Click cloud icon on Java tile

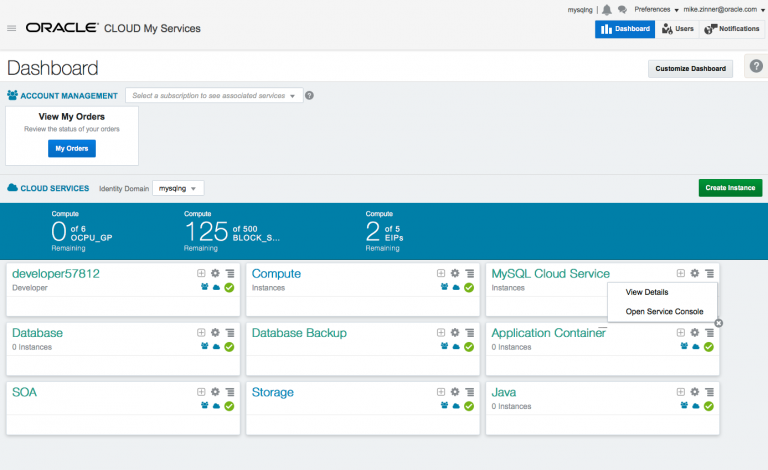(696, 406)
